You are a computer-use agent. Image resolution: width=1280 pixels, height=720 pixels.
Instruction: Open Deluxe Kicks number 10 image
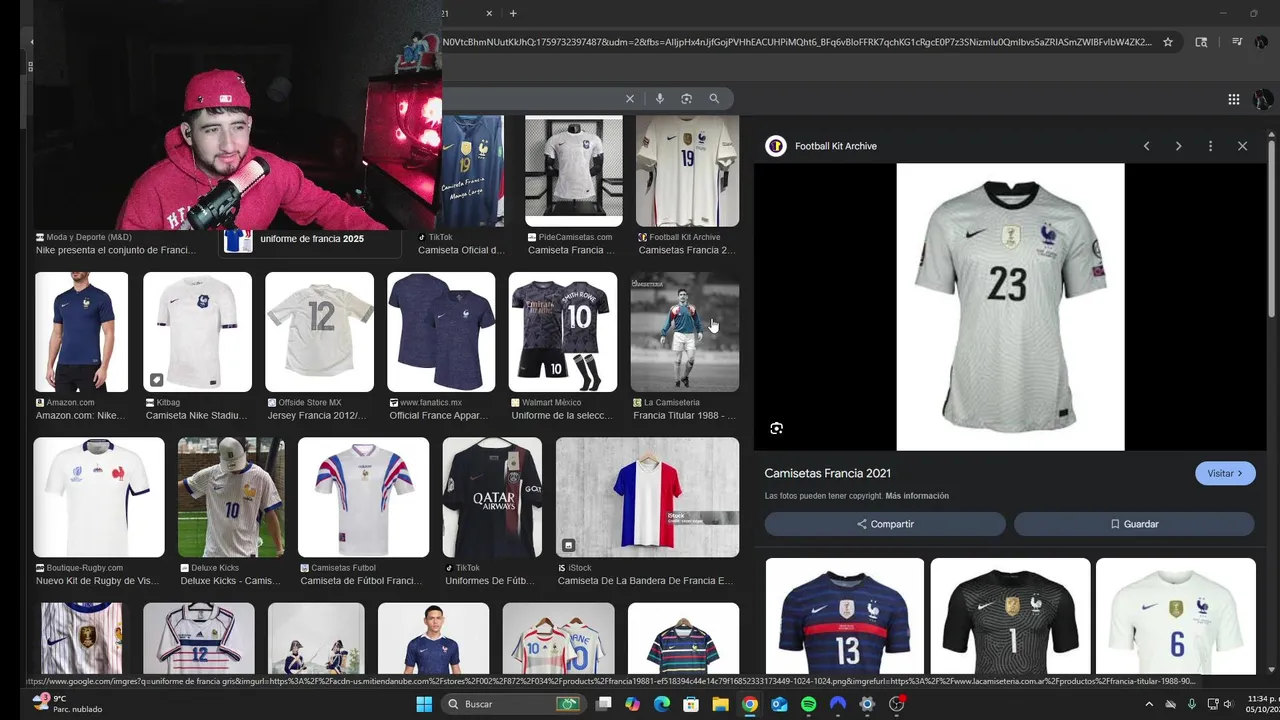[231, 497]
